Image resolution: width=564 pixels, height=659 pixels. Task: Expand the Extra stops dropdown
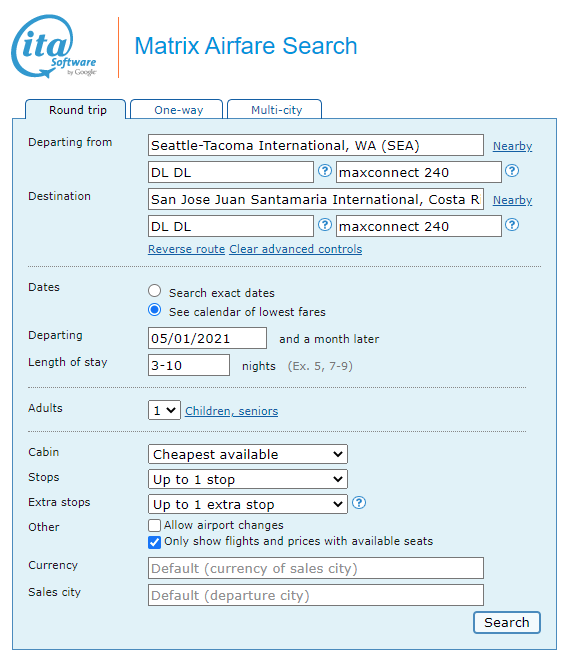tap(248, 504)
